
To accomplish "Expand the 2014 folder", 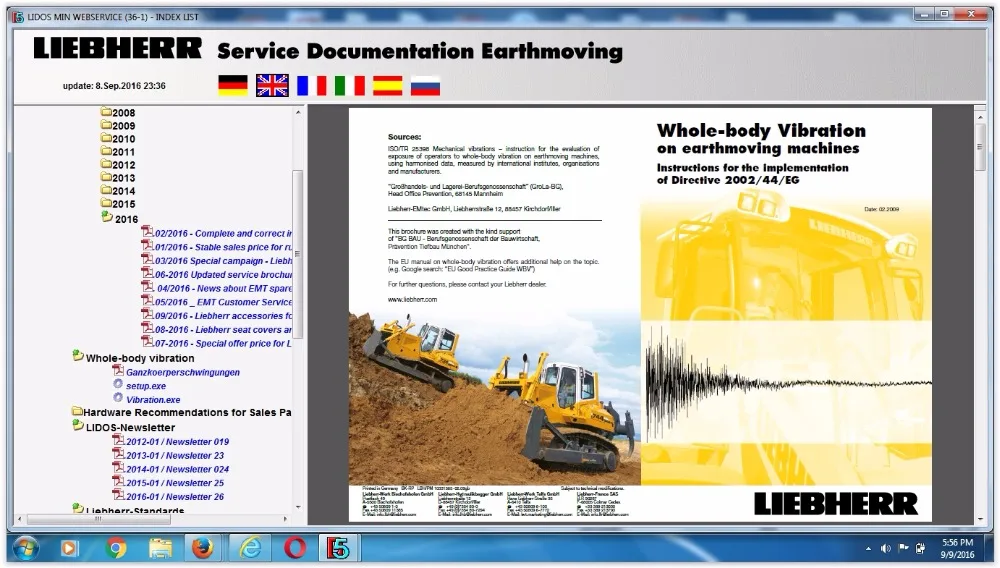I will [118, 191].
